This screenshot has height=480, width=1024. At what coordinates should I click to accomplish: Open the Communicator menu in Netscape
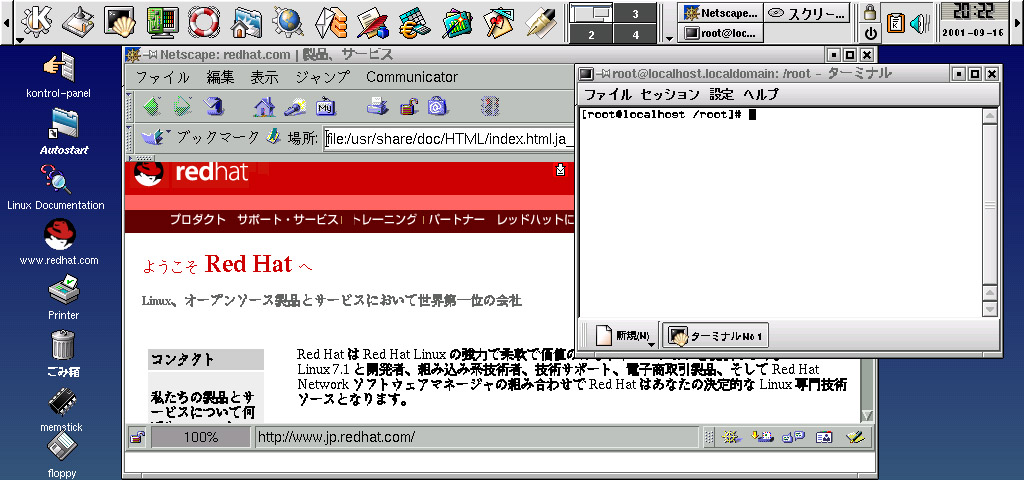click(412, 77)
